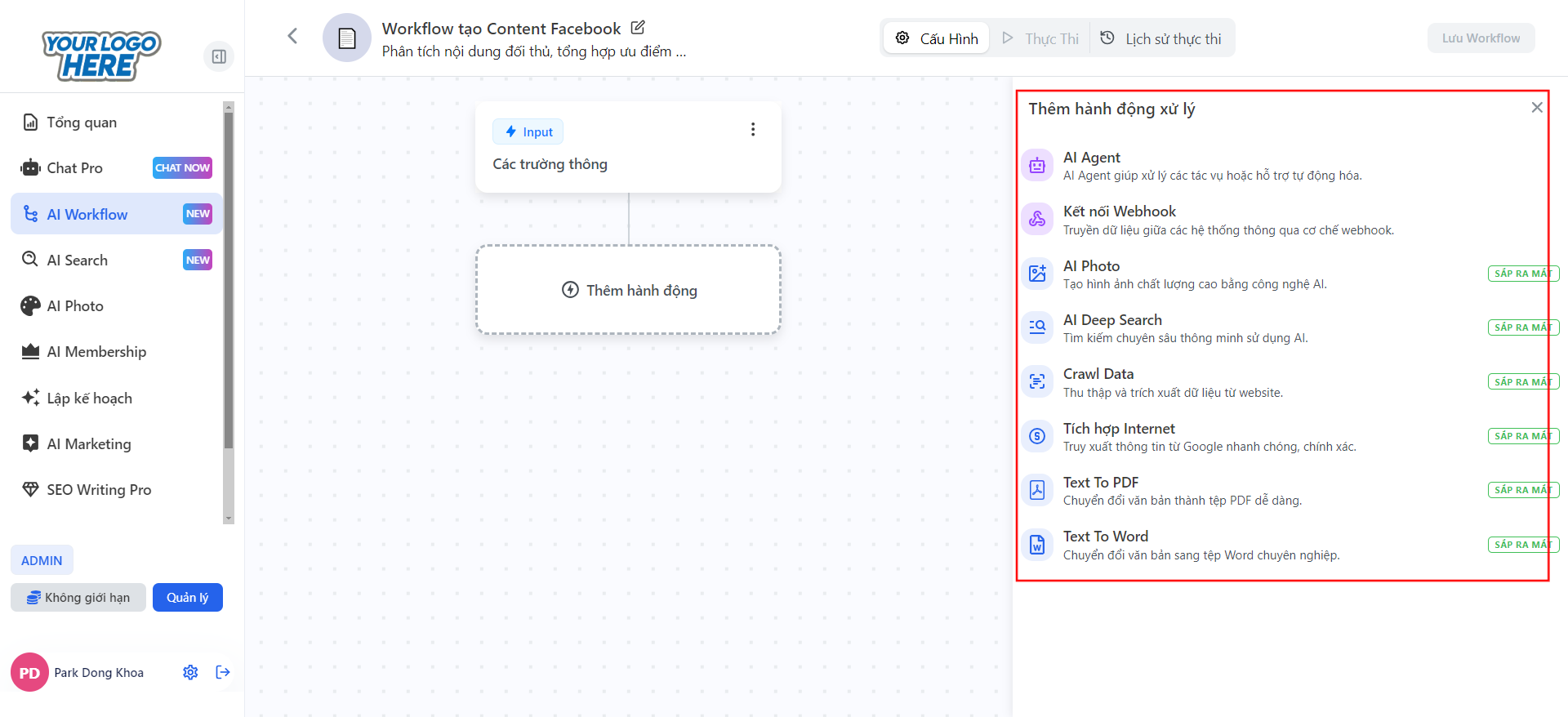Select the Kết nối Webhook icon
1568x717 pixels.
tap(1036, 219)
